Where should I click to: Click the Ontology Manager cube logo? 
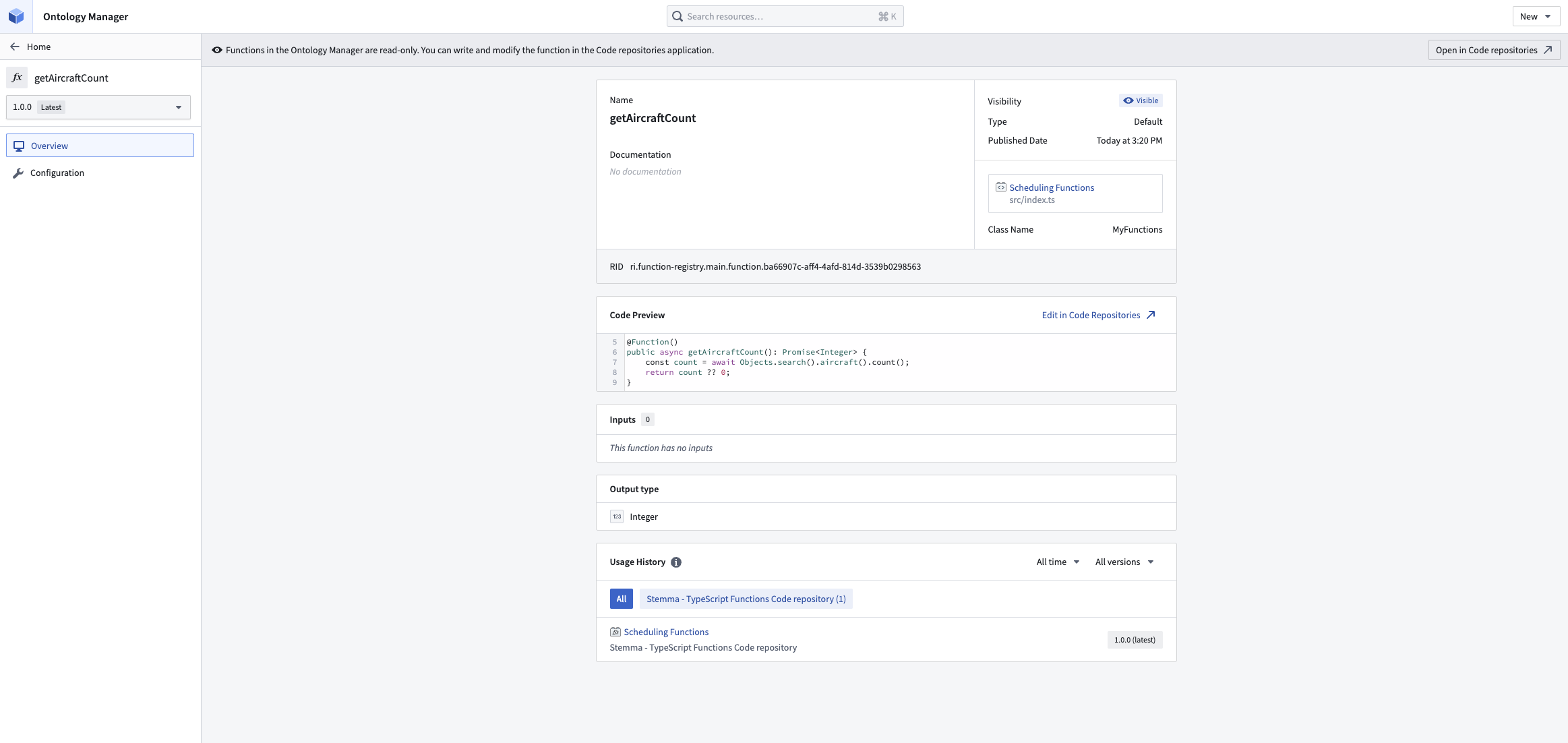click(x=16, y=16)
